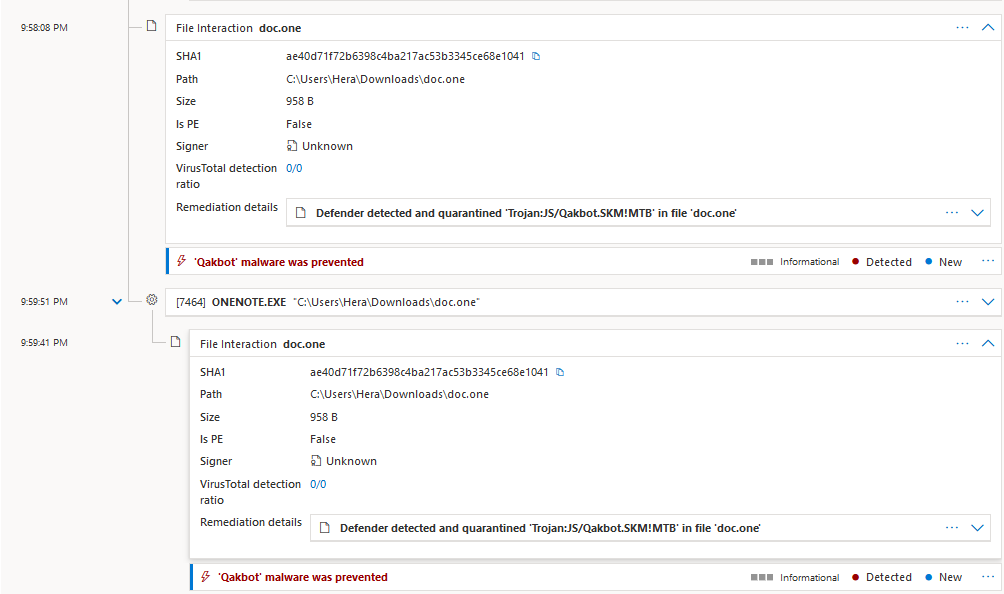This screenshot has width=1004, height=594.
Task: Click the Detected status in the 9:58:08 PM alert
Action: (x=889, y=262)
